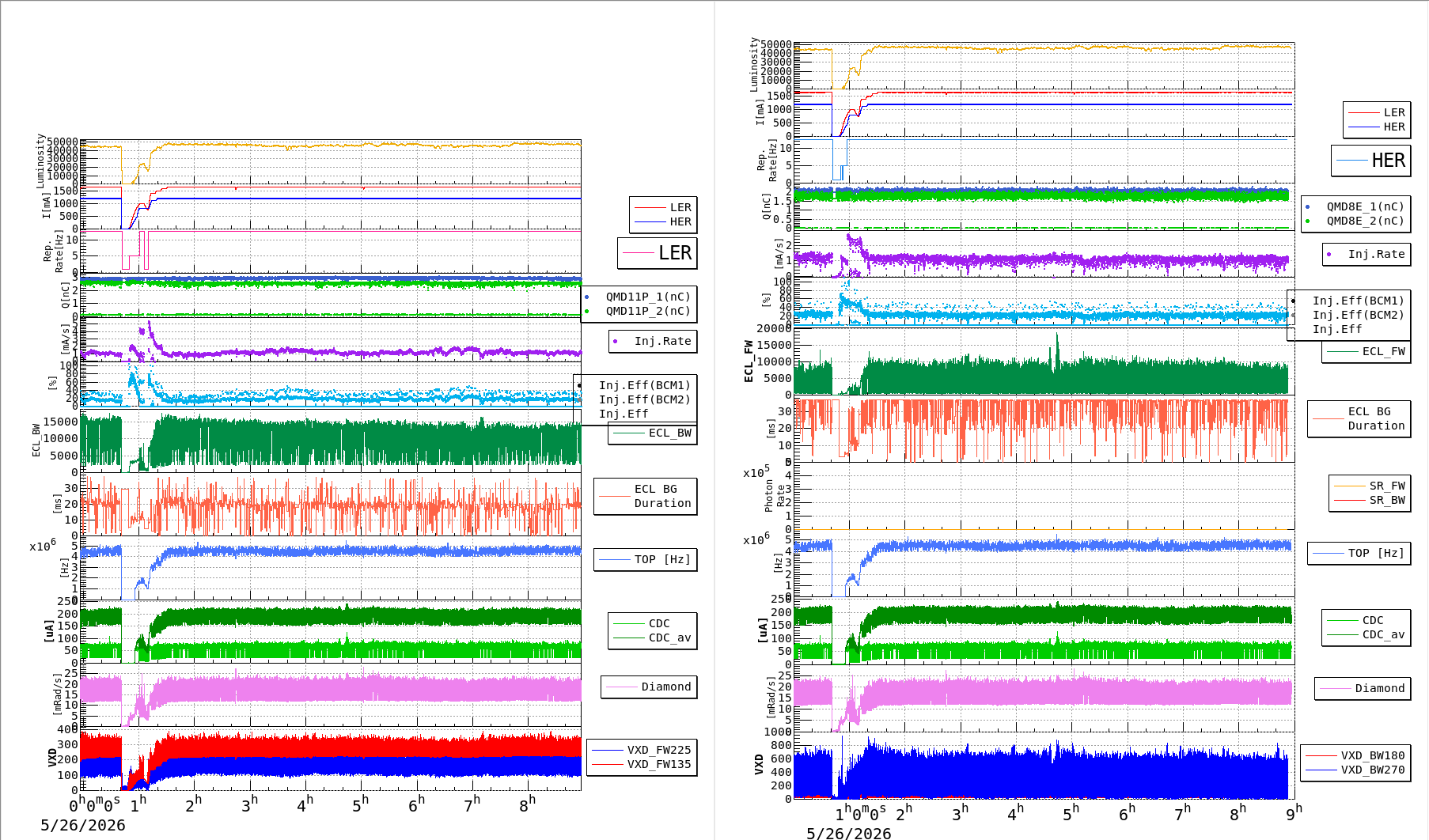Click small HER legend entry in LER panel
This screenshot has height=840, width=1429.
pyautogui.click(x=680, y=221)
